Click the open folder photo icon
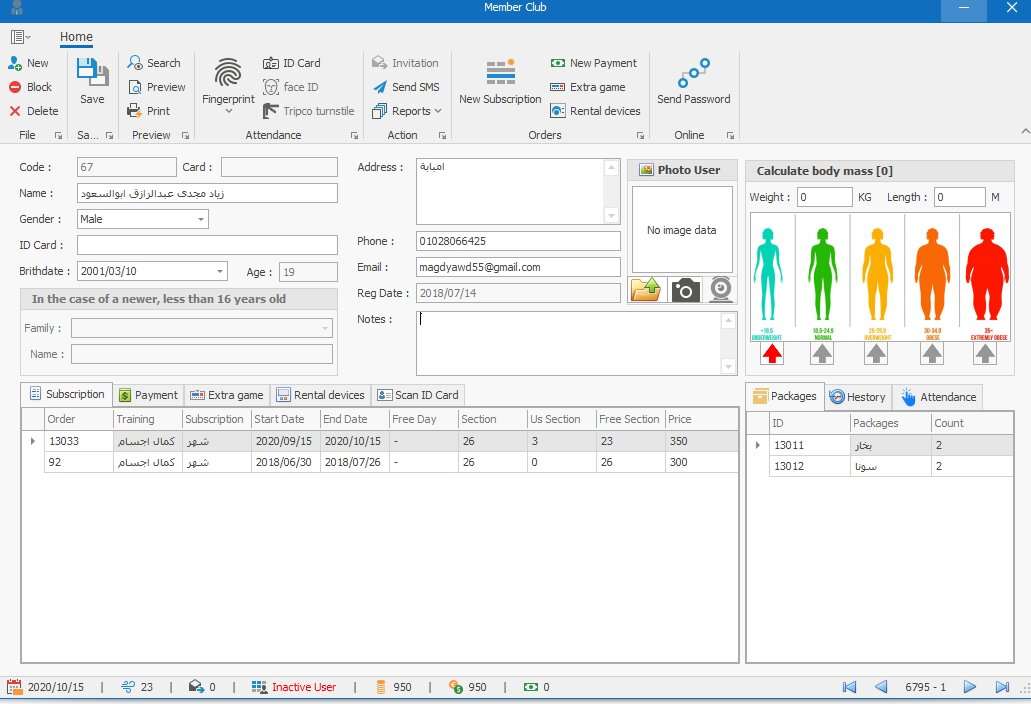1031x704 pixels. (x=646, y=290)
